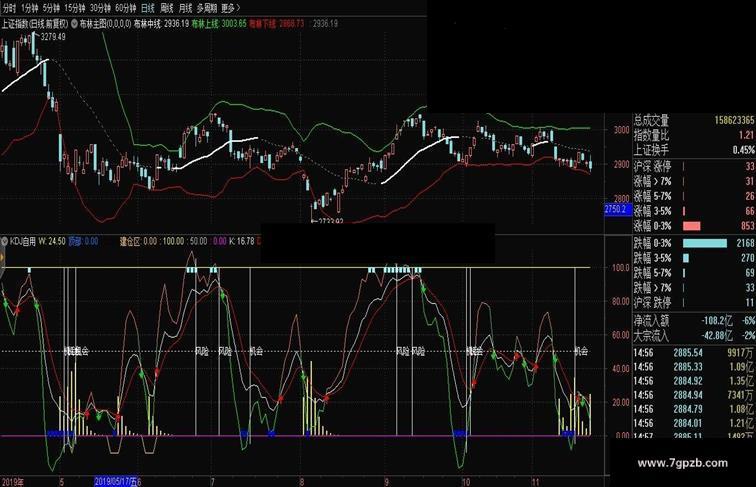Select the 30分钟 period tab
Screen dimensions: 756x487
pyautogui.click(x=100, y=8)
